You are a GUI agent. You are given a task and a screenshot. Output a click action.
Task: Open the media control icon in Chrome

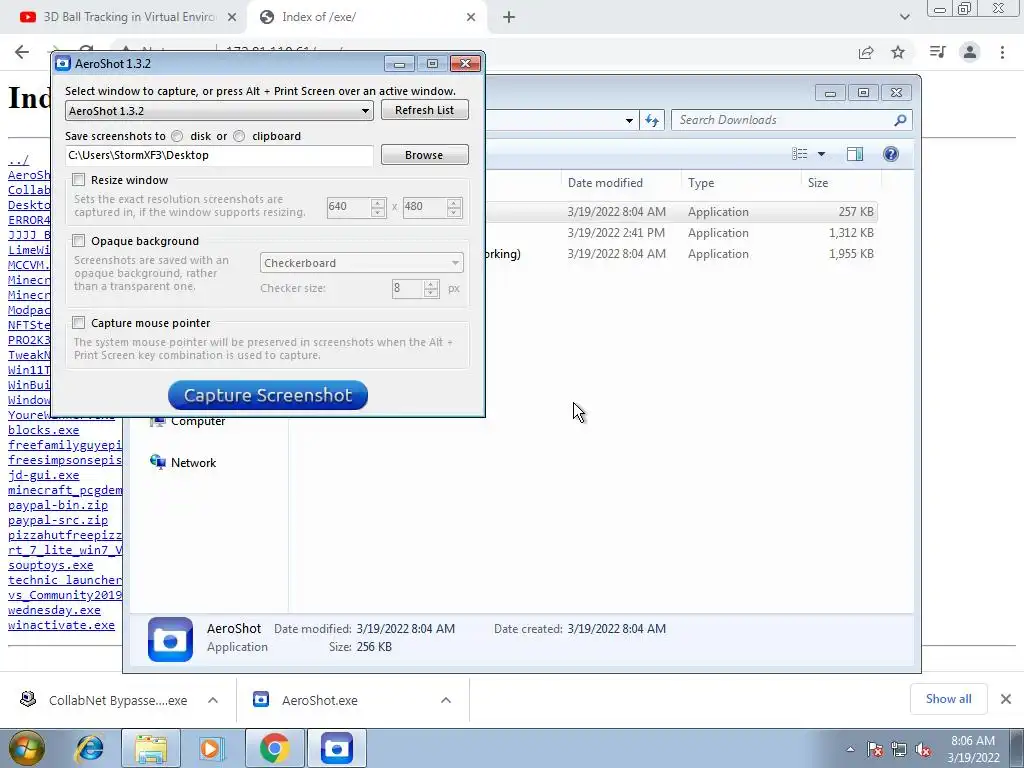pyautogui.click(x=938, y=52)
